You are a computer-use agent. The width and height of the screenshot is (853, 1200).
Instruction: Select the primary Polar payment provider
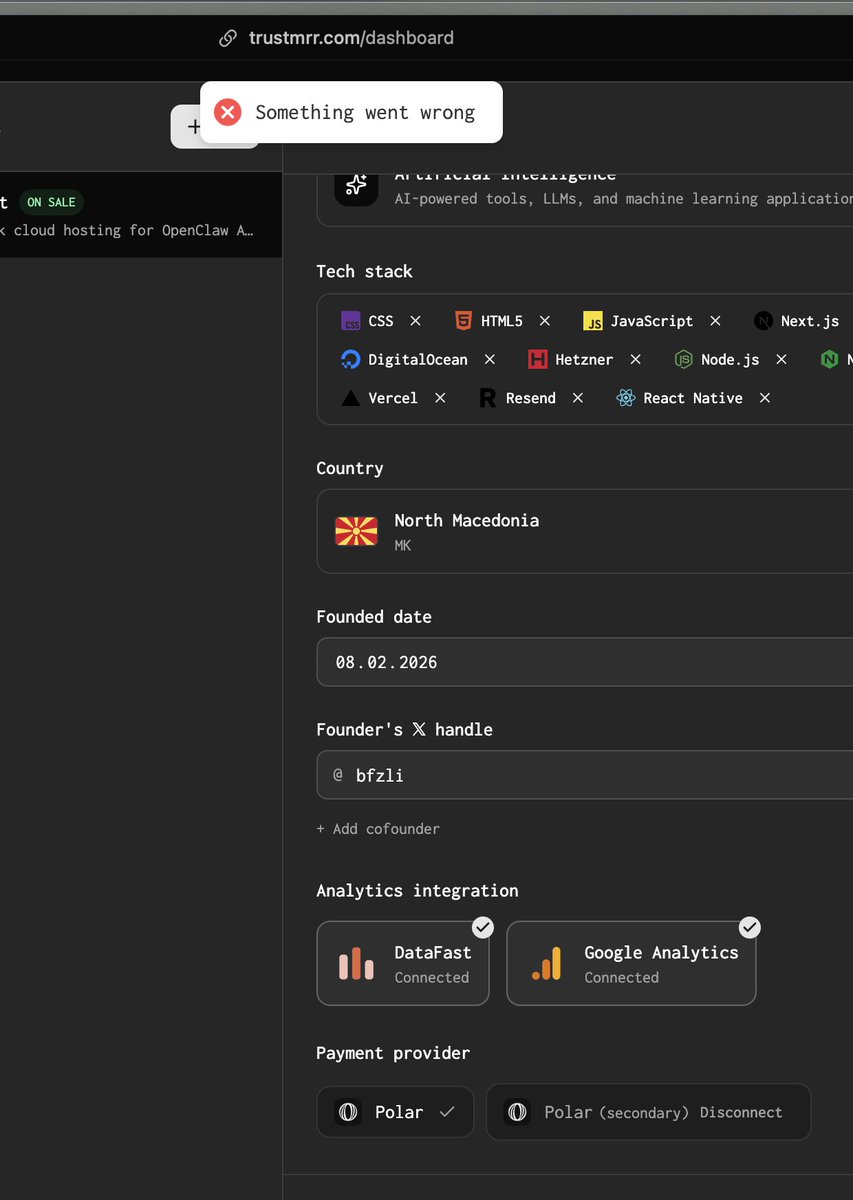tap(395, 1112)
